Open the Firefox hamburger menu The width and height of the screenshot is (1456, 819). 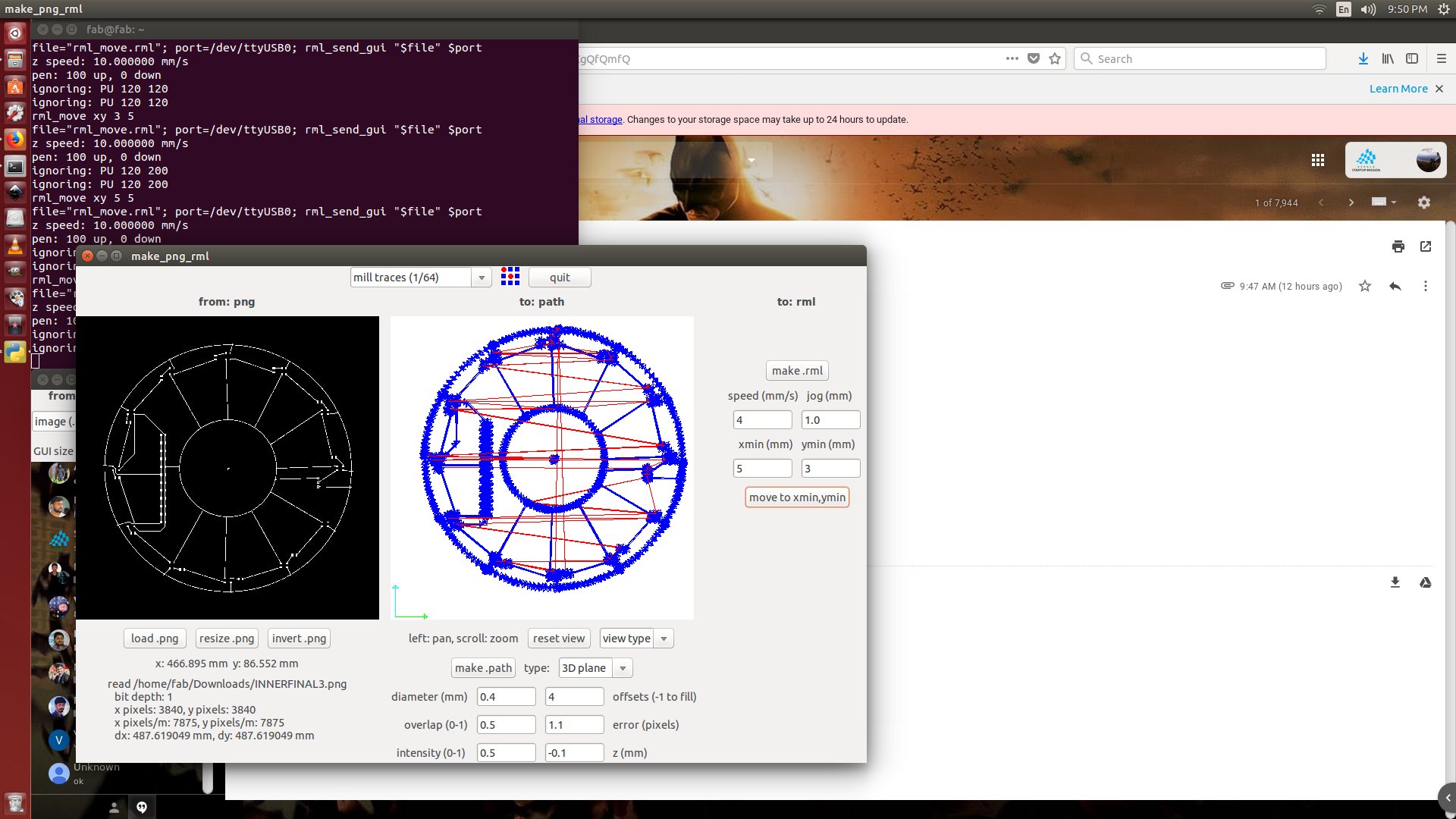[x=1441, y=58]
